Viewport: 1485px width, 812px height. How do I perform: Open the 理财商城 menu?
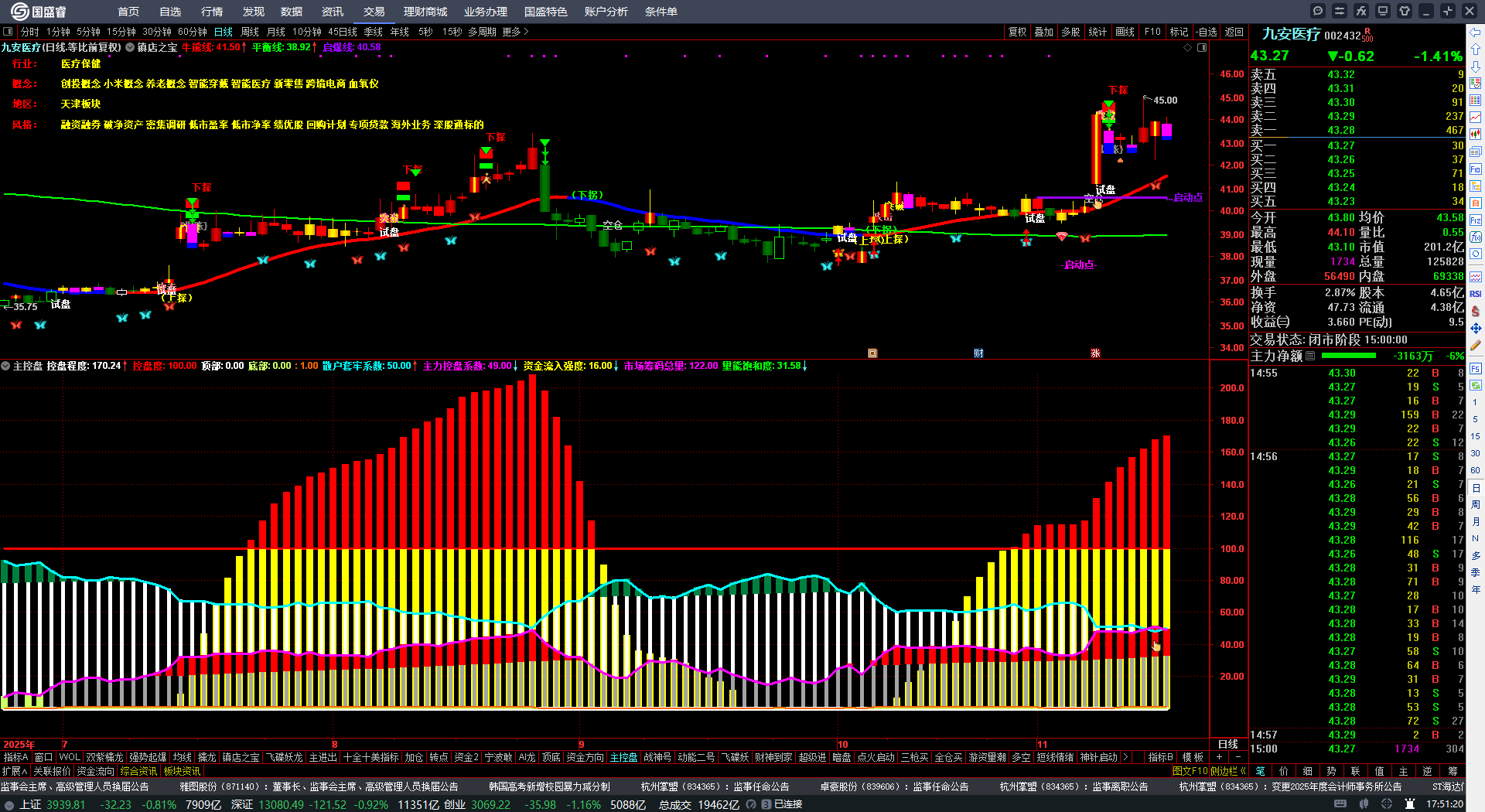click(425, 12)
